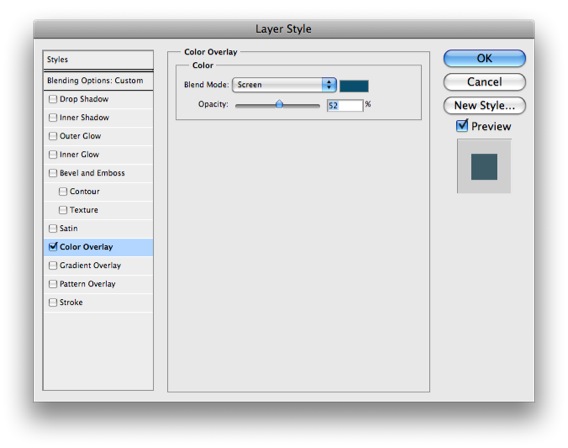Click the Cancel button
Viewport: 568px width, 448px height.
[484, 82]
